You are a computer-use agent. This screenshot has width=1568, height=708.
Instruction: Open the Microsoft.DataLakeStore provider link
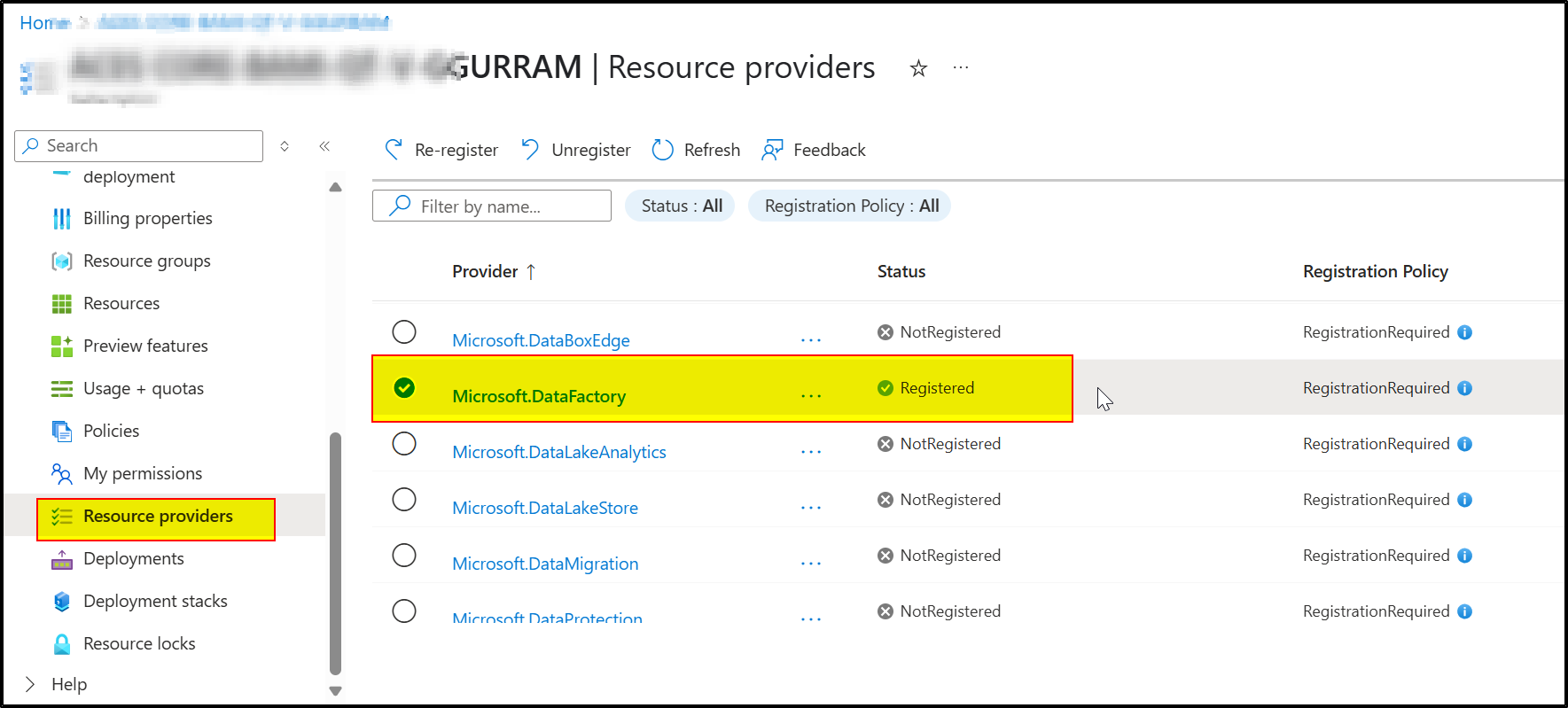click(x=545, y=508)
